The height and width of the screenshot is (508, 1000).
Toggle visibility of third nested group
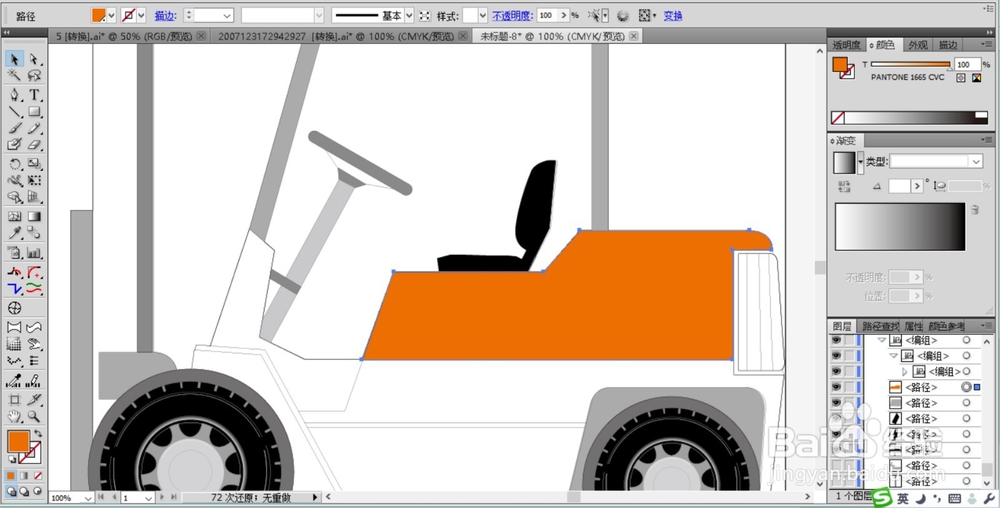[x=836, y=372]
